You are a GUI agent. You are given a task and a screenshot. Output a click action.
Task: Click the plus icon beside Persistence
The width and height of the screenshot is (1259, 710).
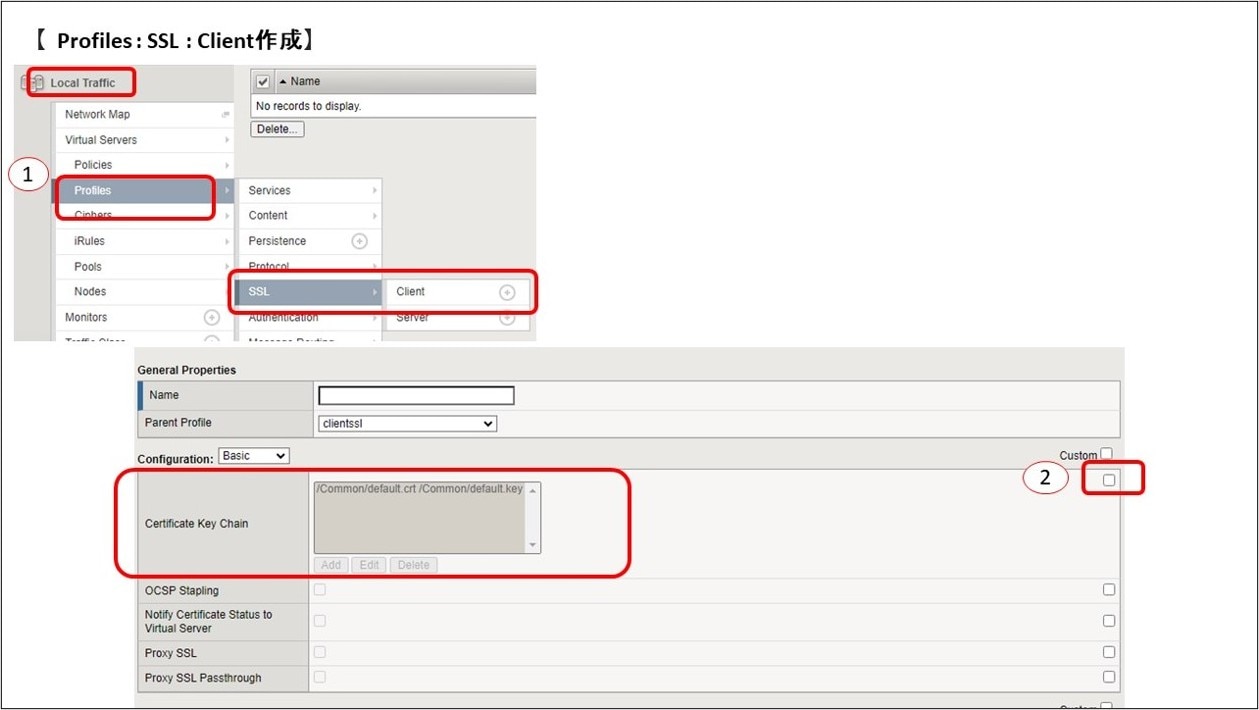[359, 241]
